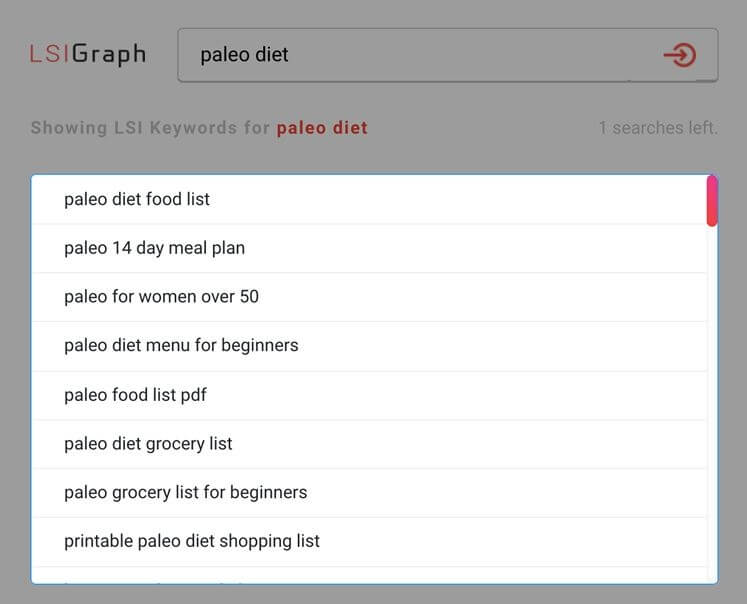Click into the 'paleo diet' search field
Screen dimensions: 747x604
tap(400, 55)
